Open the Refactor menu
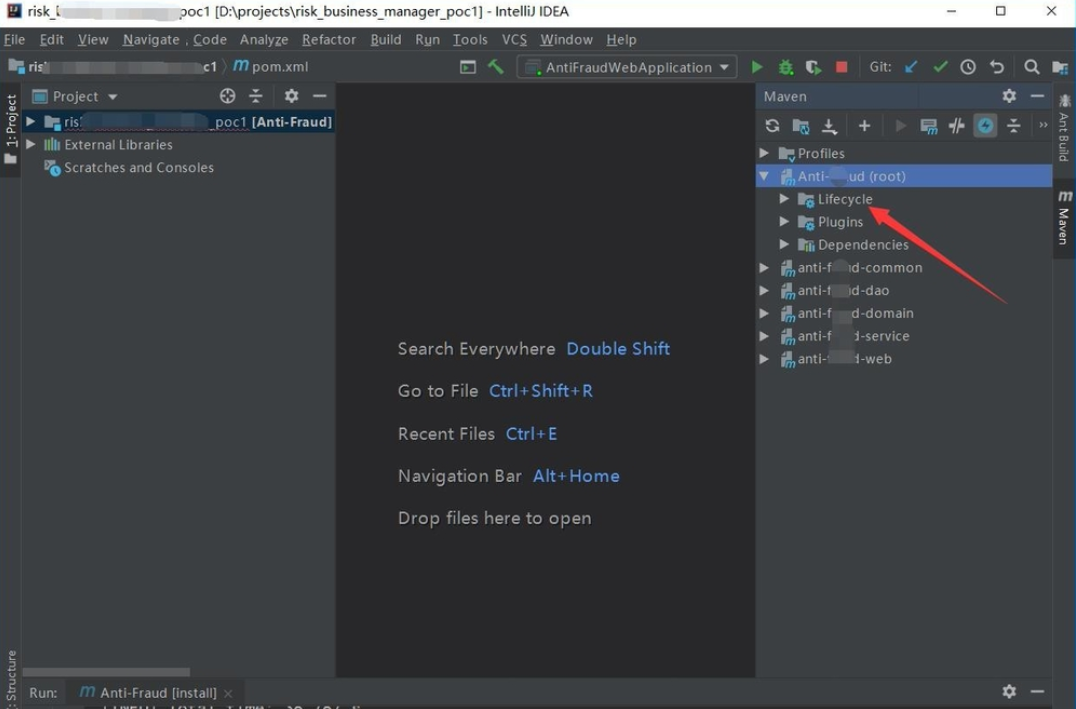Screen dimensions: 1076x709 click(328, 40)
